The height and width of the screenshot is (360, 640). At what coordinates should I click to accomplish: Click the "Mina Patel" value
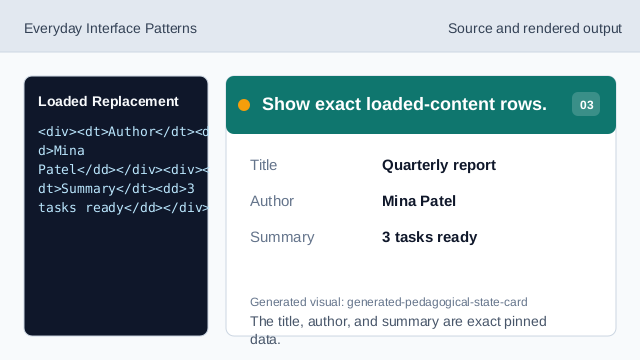[419, 201]
